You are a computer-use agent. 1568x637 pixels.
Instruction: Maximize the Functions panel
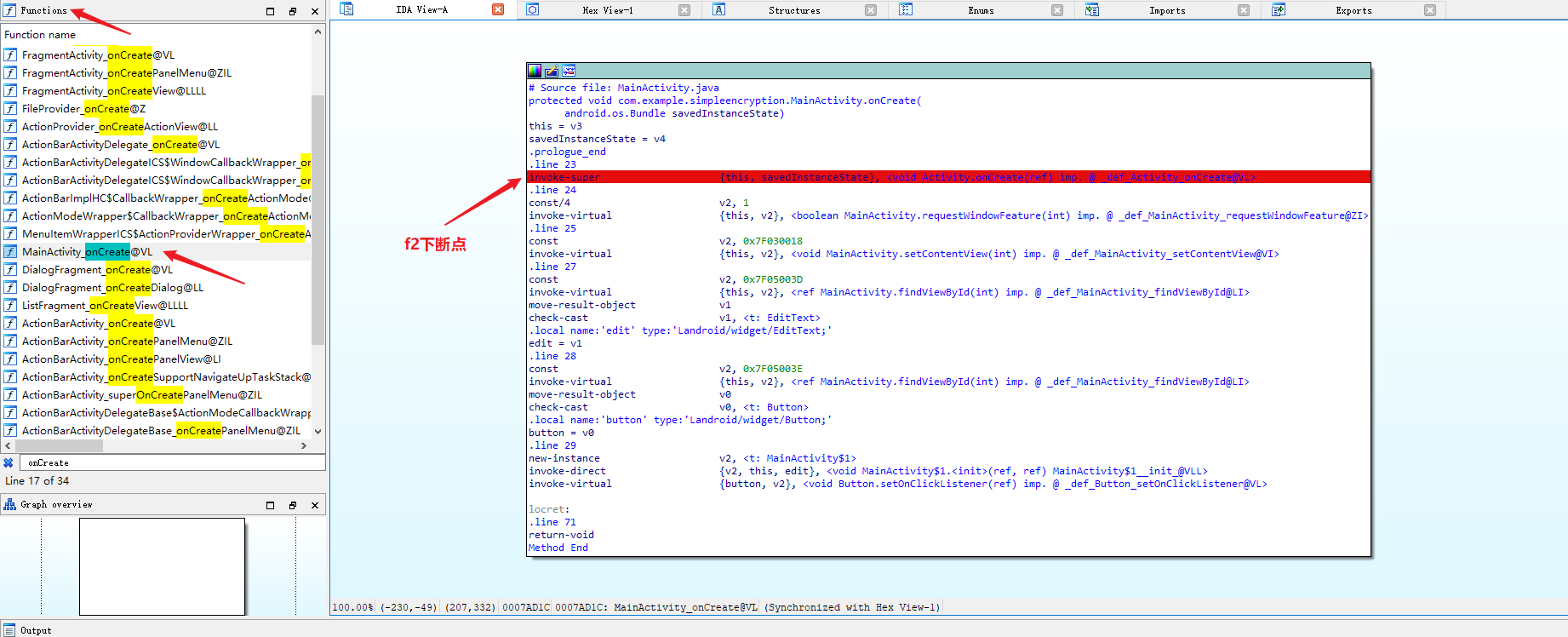[270, 11]
